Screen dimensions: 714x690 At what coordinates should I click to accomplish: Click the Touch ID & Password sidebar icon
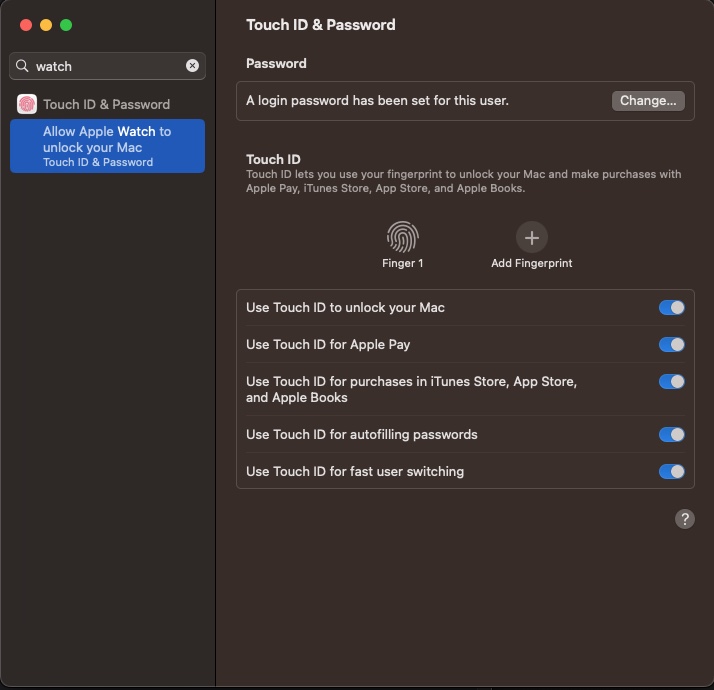pos(27,104)
